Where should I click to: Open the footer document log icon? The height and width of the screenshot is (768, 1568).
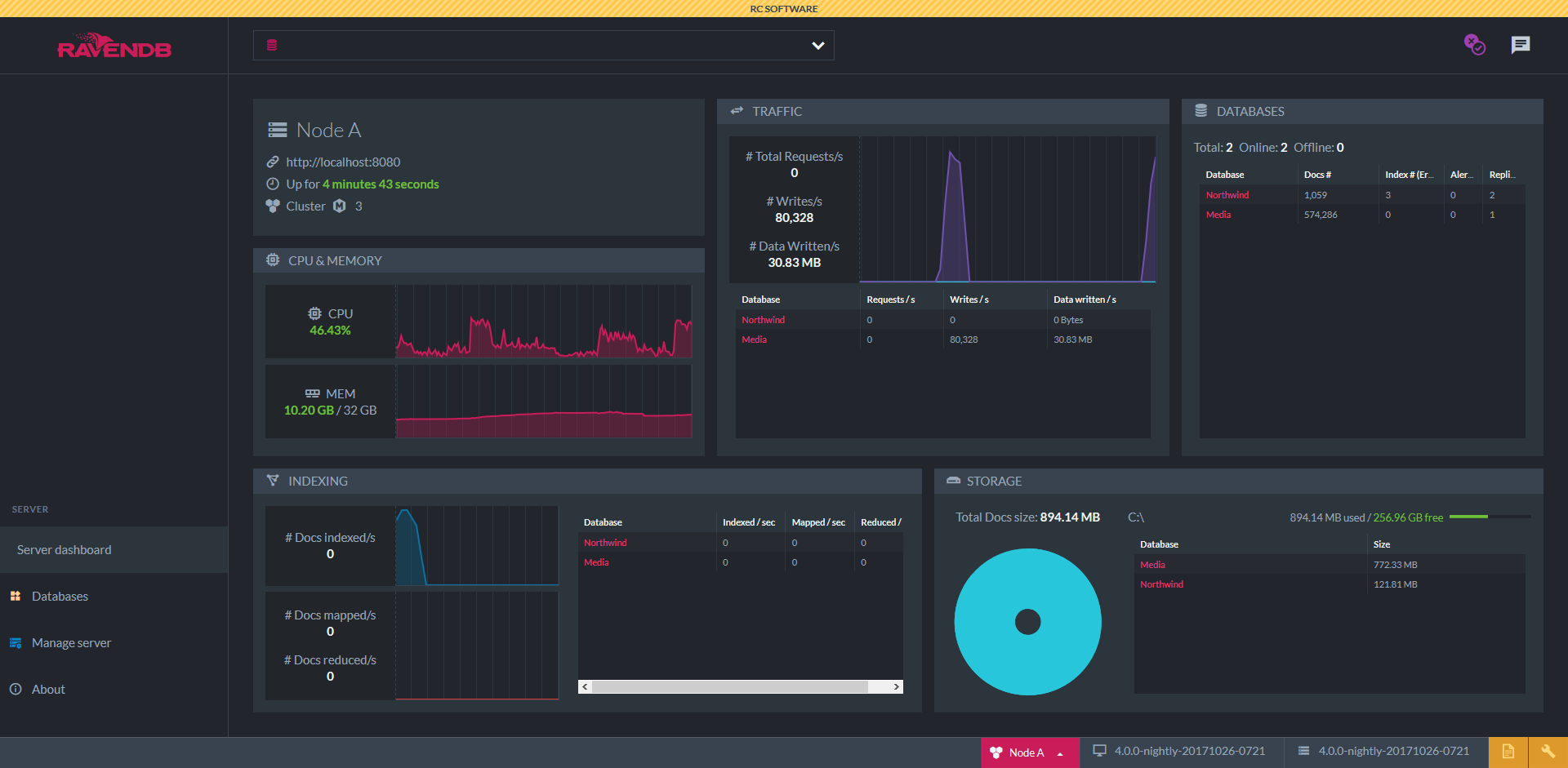[1508, 752]
